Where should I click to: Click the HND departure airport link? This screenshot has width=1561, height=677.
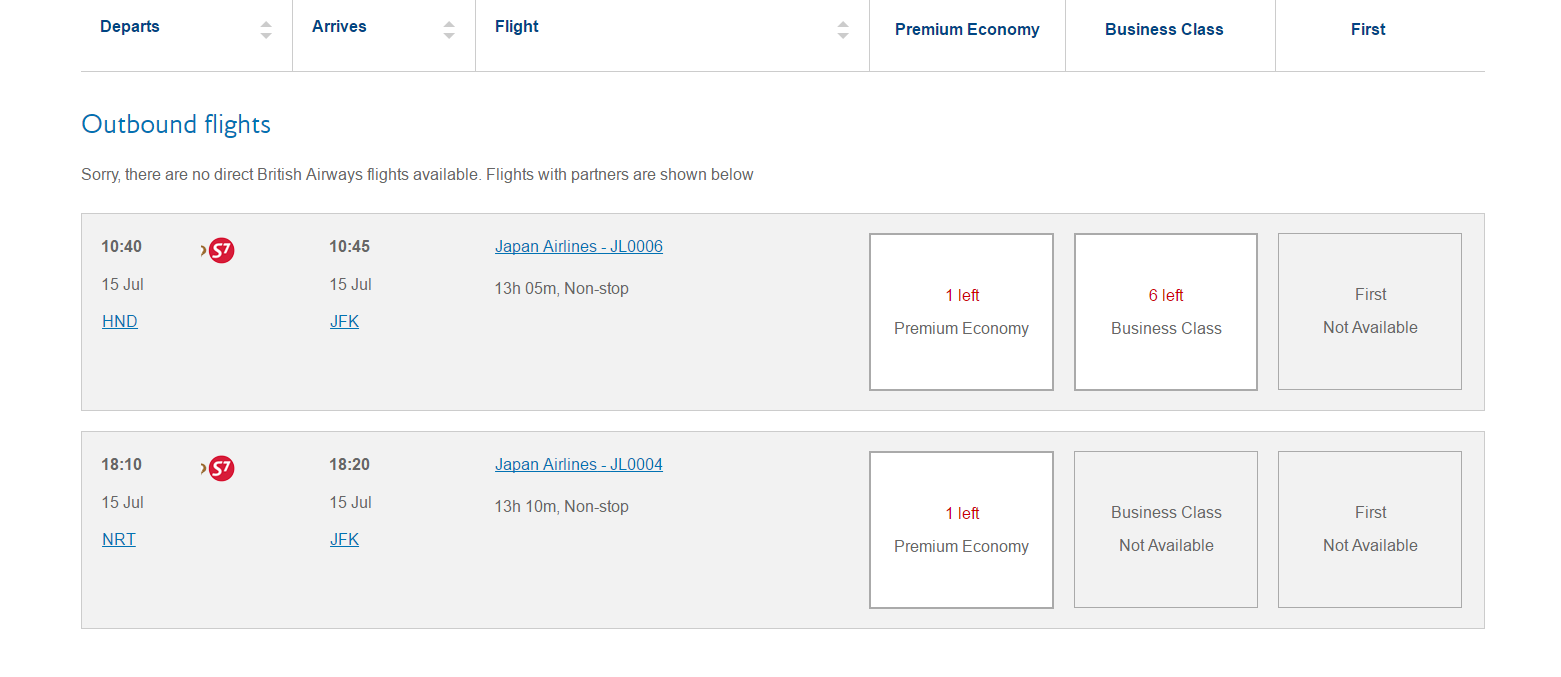tap(120, 321)
